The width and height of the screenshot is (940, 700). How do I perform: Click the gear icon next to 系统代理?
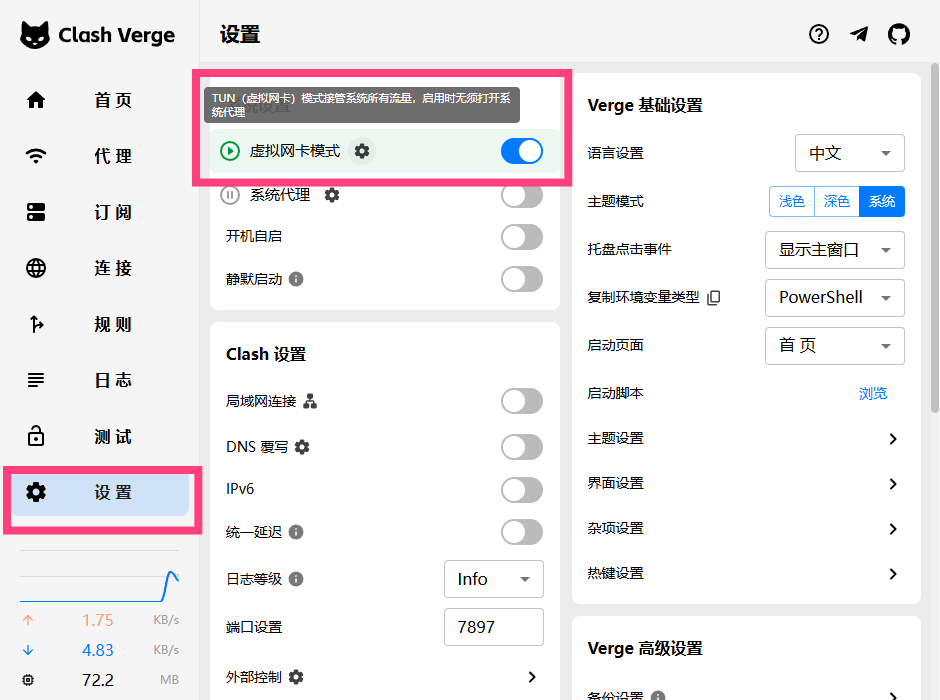[x=331, y=195]
